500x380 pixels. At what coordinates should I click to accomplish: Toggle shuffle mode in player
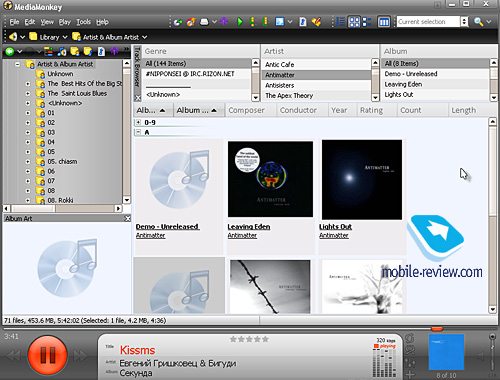pos(410,351)
